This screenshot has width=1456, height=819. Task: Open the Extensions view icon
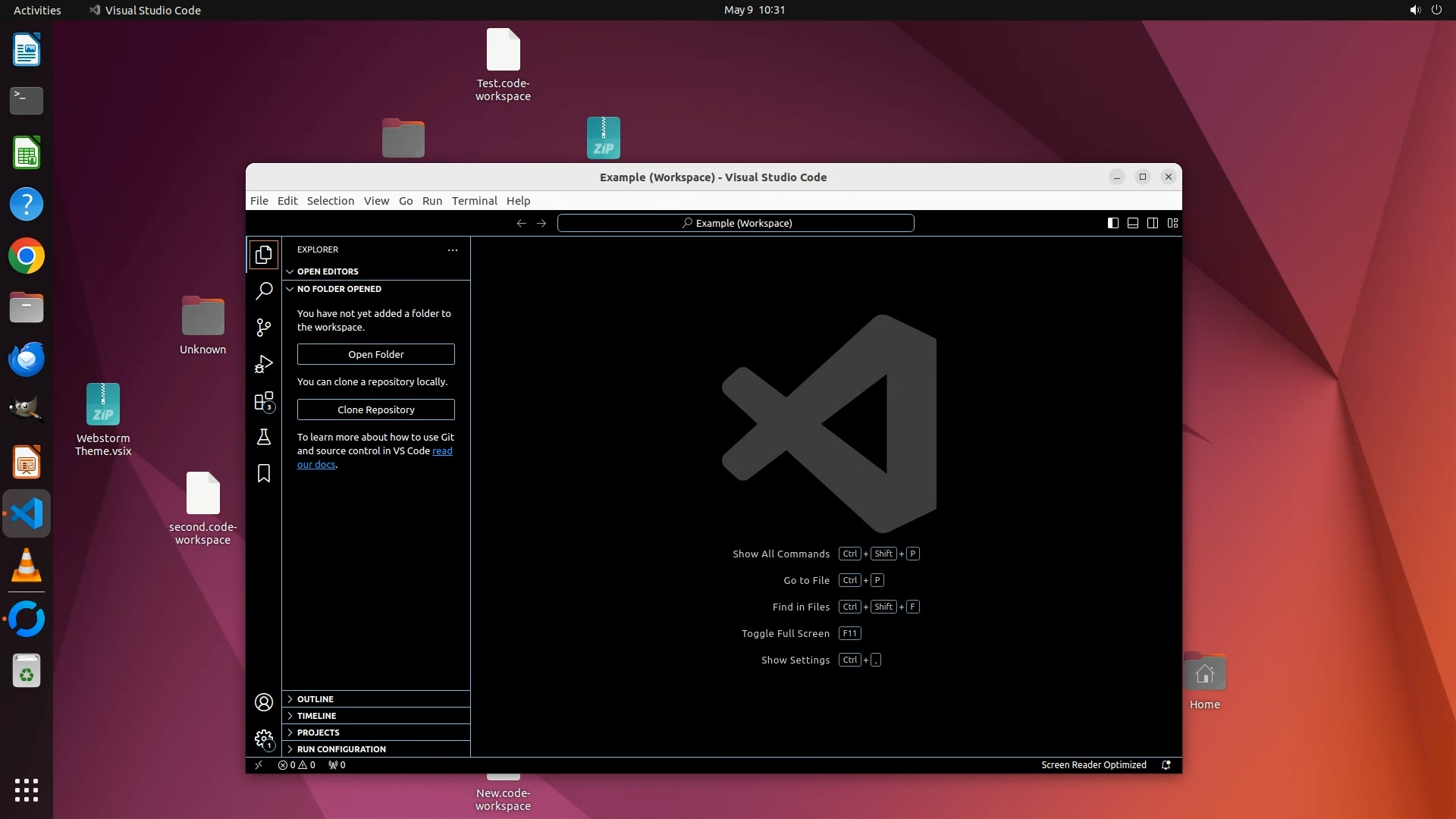coord(263,401)
